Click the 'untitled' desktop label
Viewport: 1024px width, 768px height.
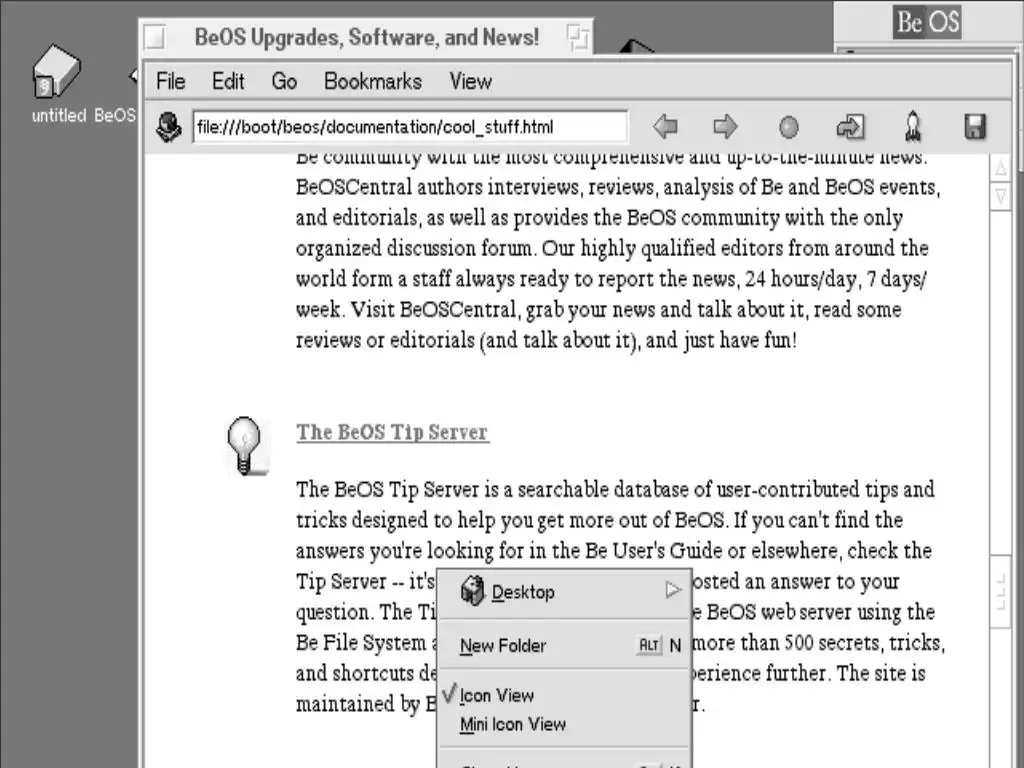59,116
